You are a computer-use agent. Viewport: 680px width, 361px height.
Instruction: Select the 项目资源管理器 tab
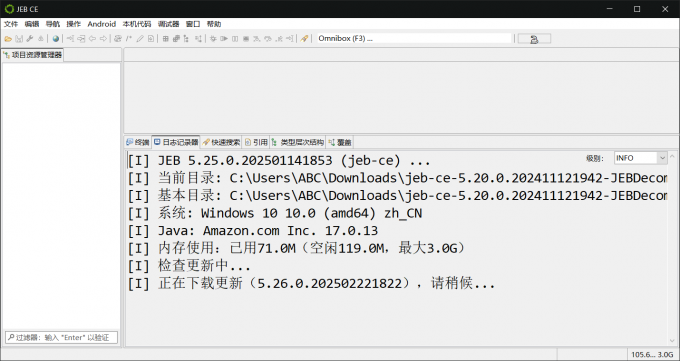pos(33,55)
